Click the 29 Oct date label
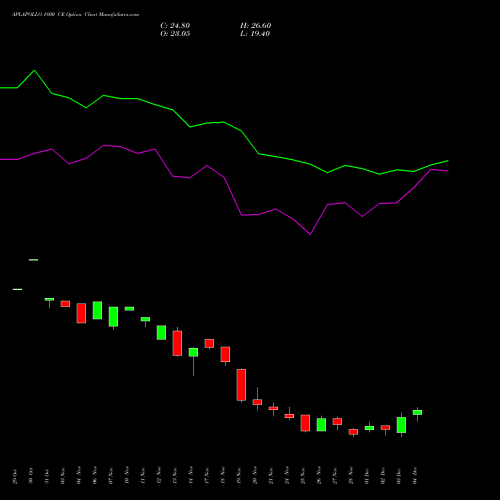 click(x=15, y=476)
